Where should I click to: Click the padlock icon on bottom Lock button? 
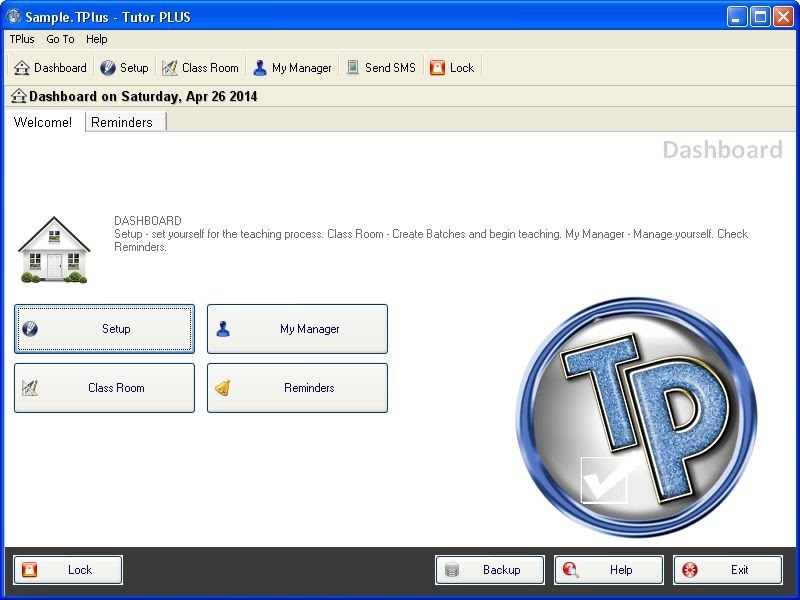tap(30, 570)
